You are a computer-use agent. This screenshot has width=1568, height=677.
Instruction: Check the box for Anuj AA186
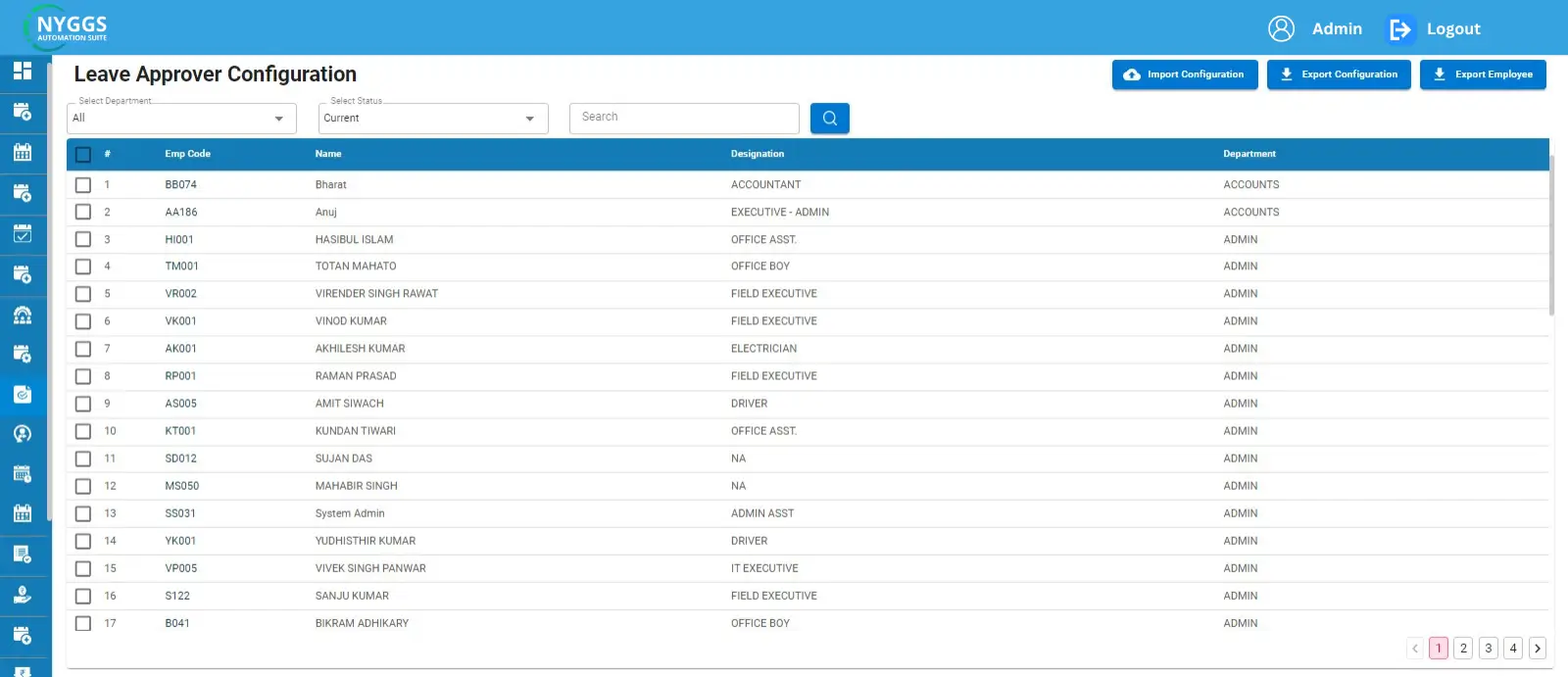click(83, 212)
